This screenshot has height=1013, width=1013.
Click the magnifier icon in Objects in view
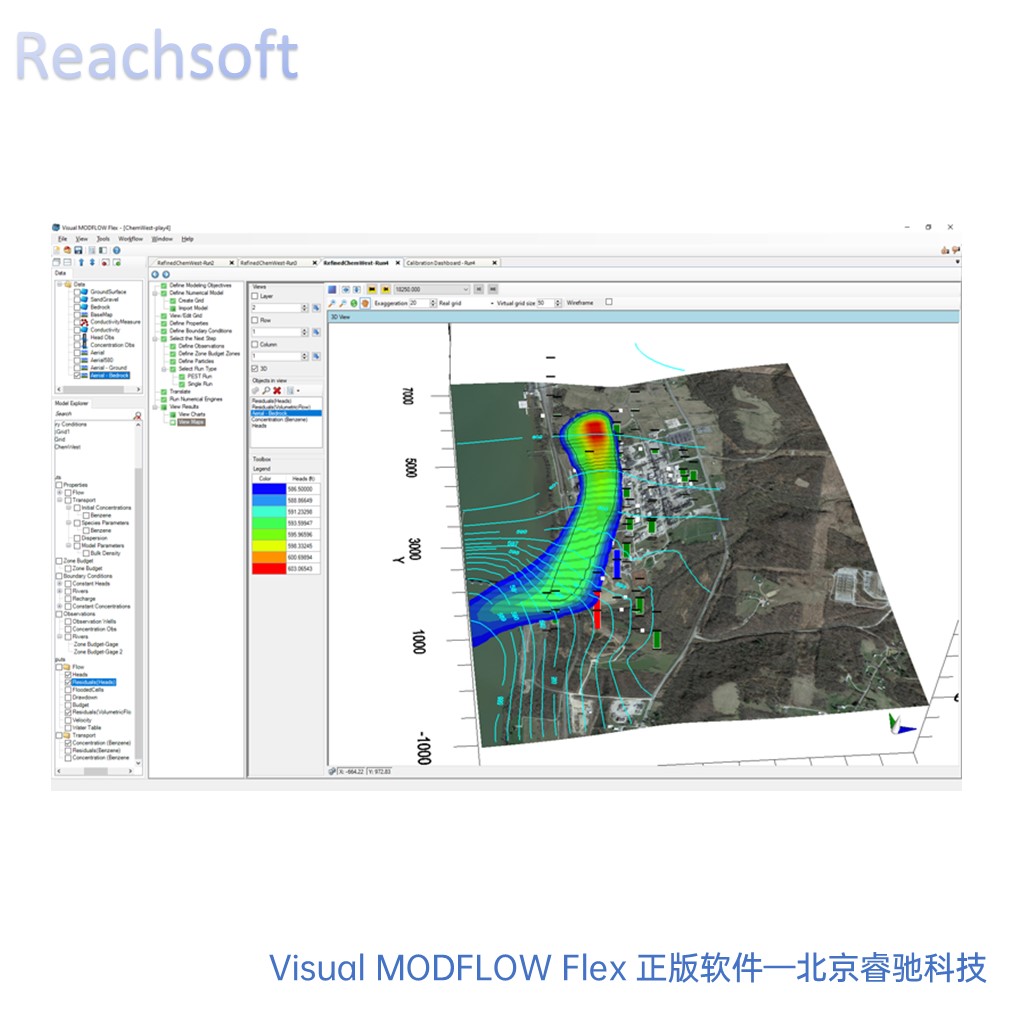tap(266, 391)
